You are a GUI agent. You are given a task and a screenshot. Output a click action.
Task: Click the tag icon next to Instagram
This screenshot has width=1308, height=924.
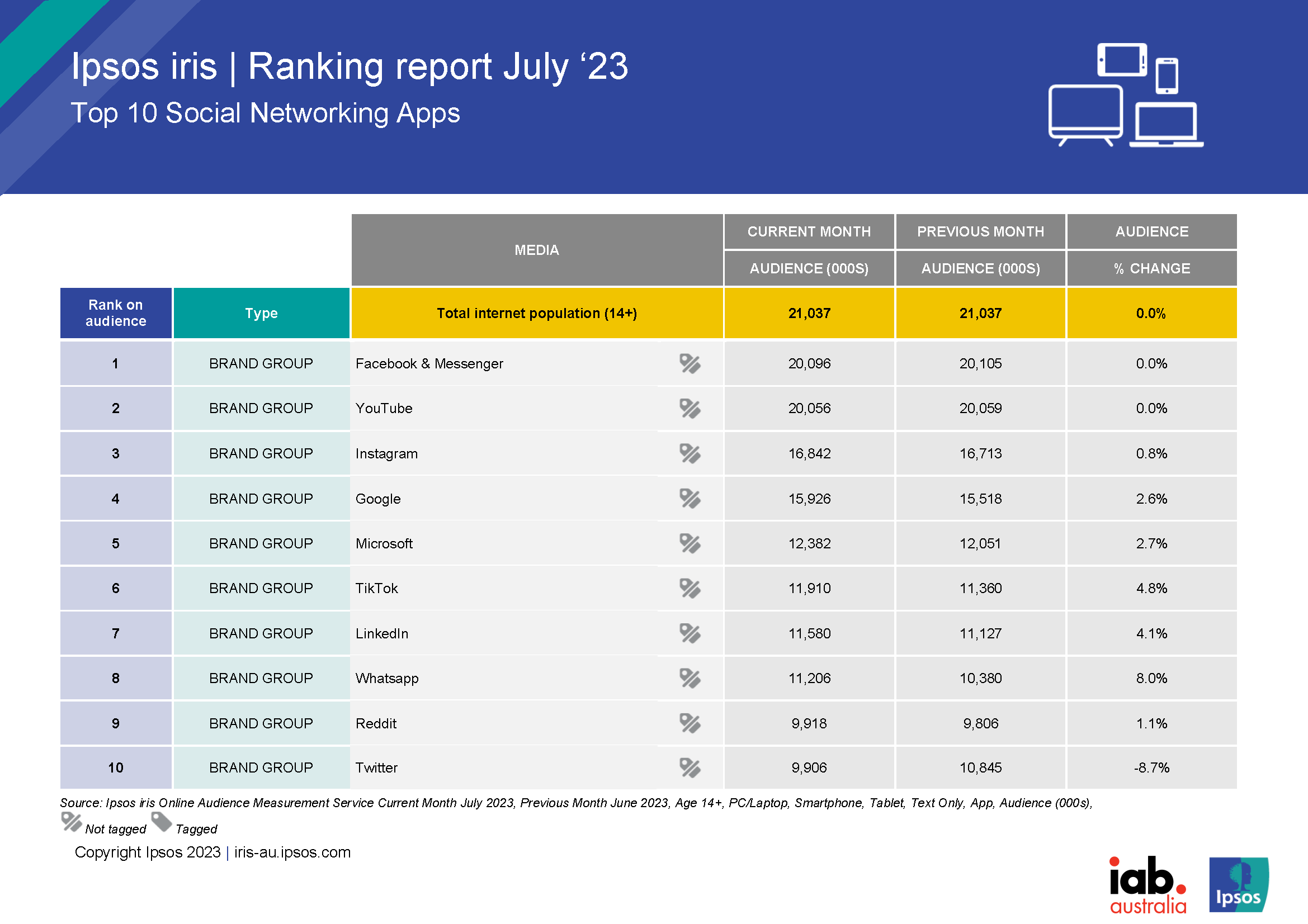coord(690,453)
